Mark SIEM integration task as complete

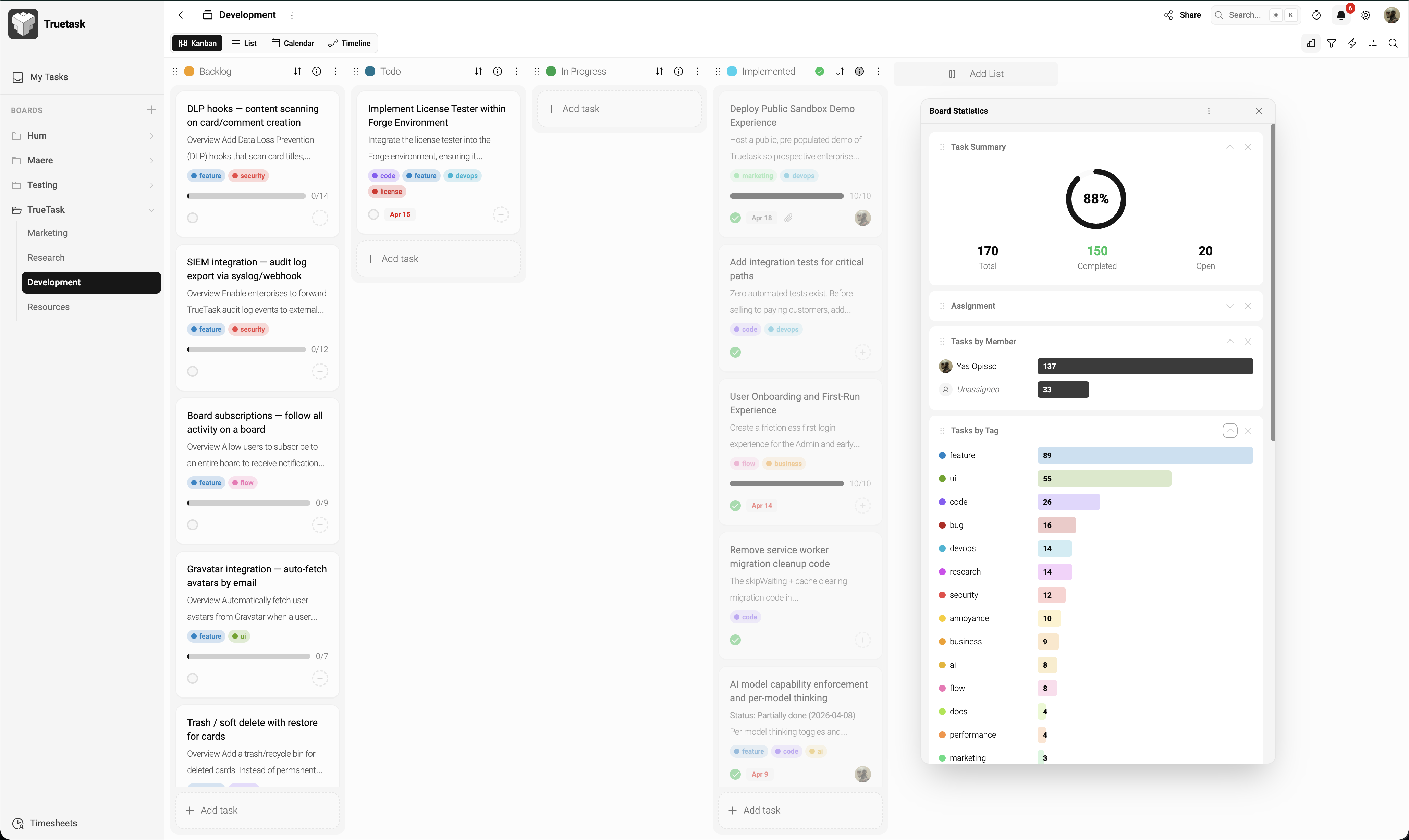[x=193, y=371]
